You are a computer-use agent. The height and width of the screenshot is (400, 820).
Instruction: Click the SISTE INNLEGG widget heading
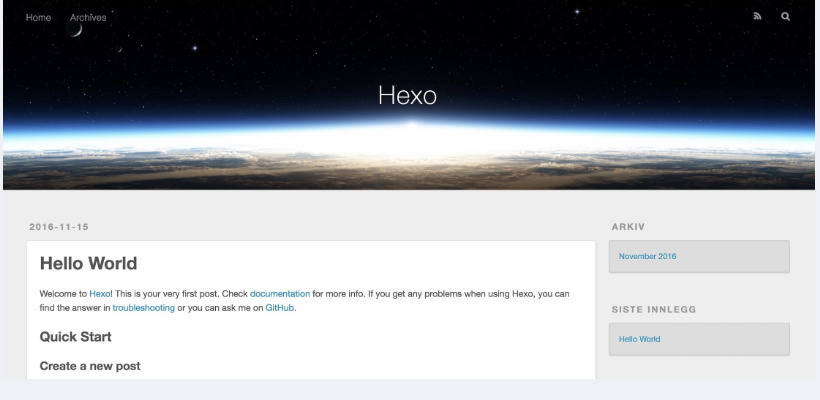pos(654,310)
